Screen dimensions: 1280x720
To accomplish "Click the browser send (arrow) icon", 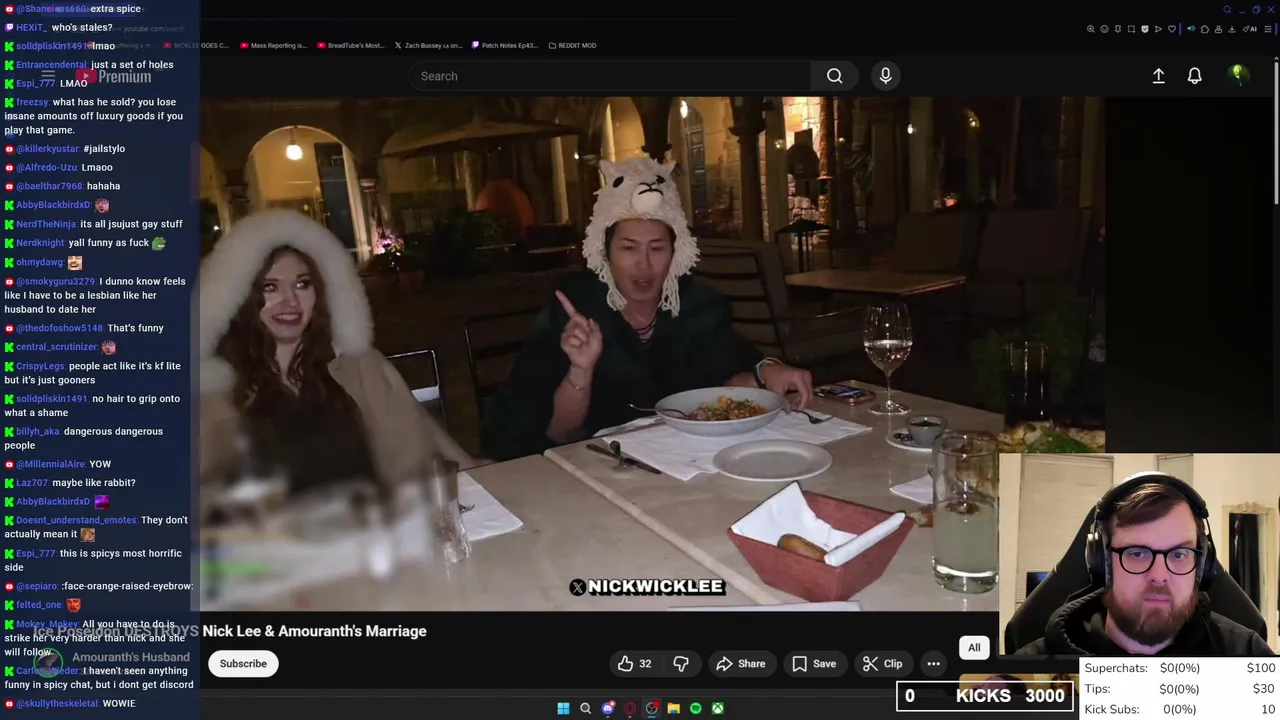I will (x=1158, y=29).
